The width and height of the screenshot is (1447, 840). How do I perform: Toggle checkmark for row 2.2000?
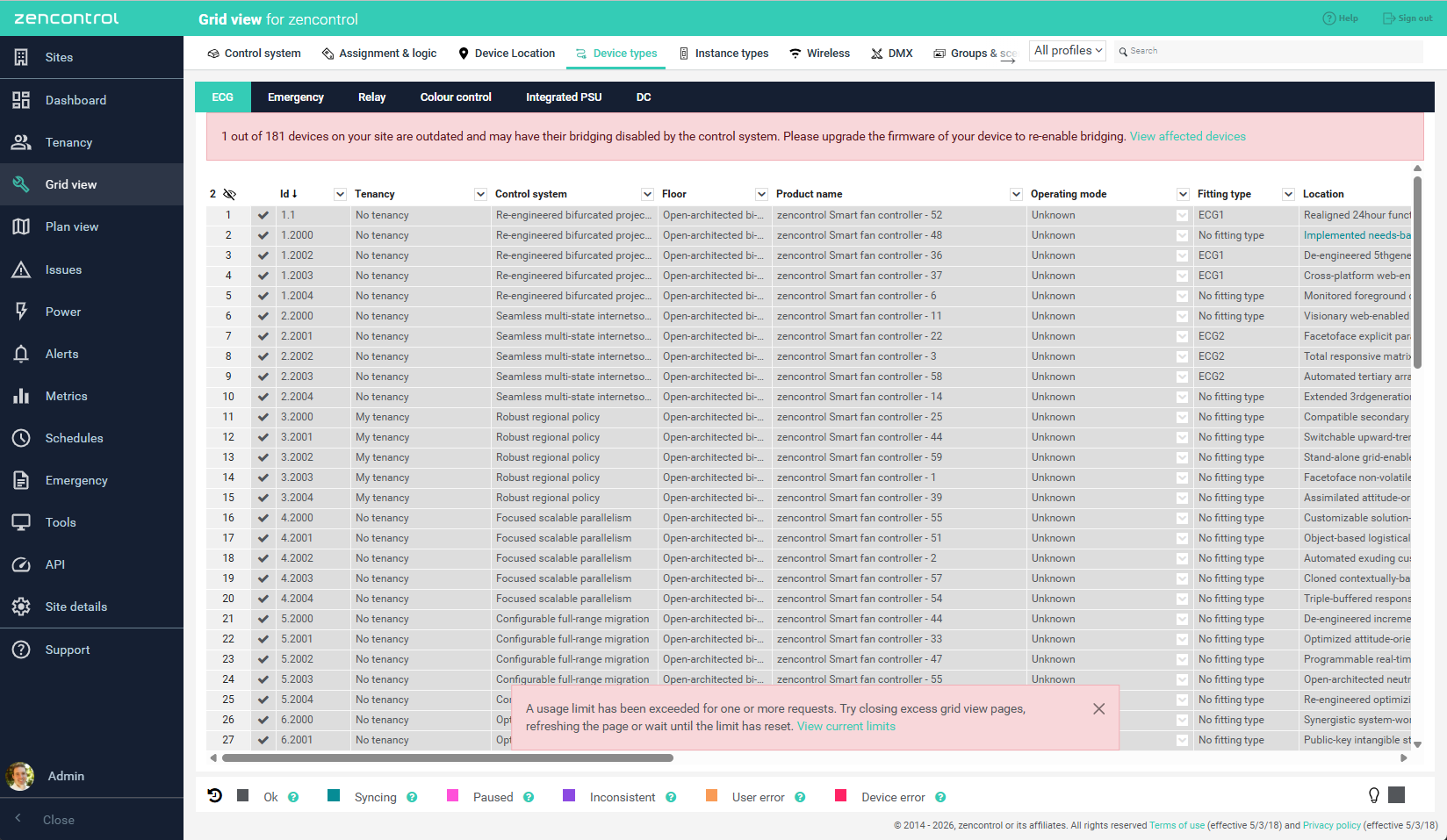(263, 316)
